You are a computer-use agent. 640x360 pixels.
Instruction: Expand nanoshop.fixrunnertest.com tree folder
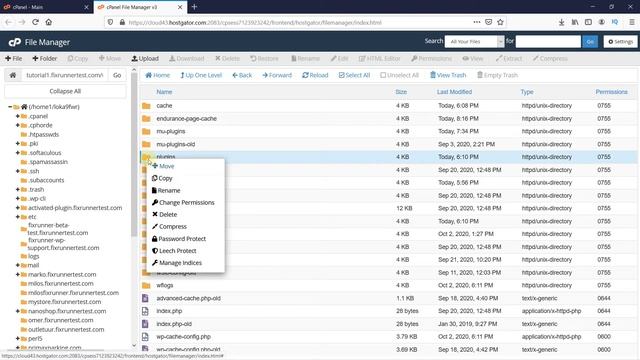(18, 311)
